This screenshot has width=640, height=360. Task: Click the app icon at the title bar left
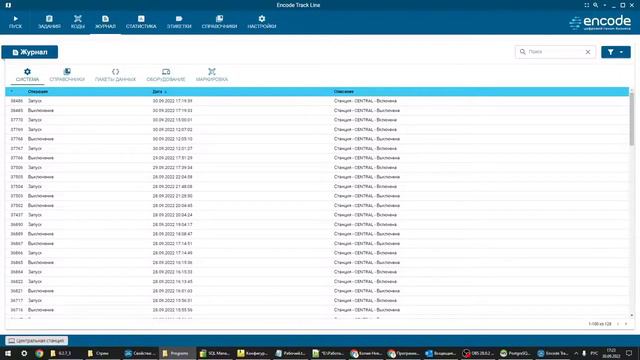pyautogui.click(x=8, y=5)
